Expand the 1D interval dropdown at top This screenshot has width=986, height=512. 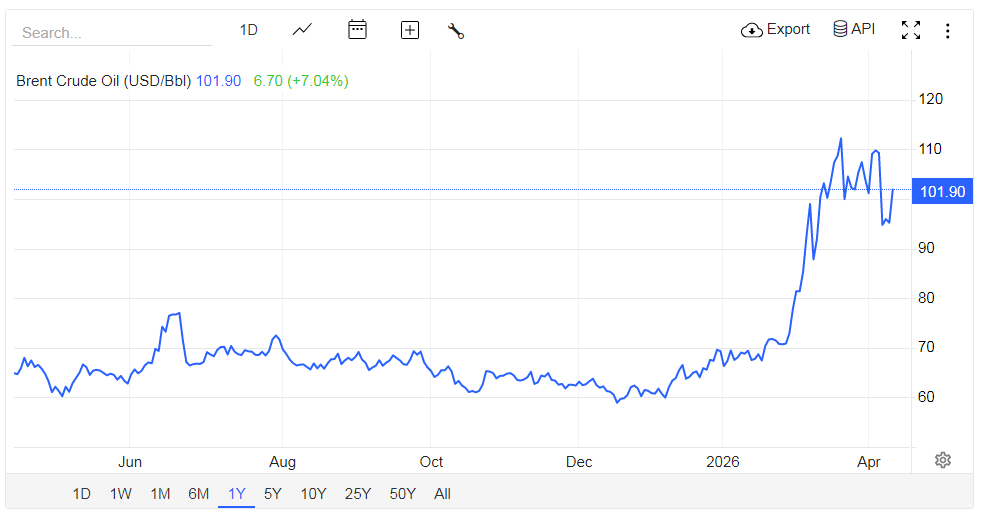[x=249, y=30]
